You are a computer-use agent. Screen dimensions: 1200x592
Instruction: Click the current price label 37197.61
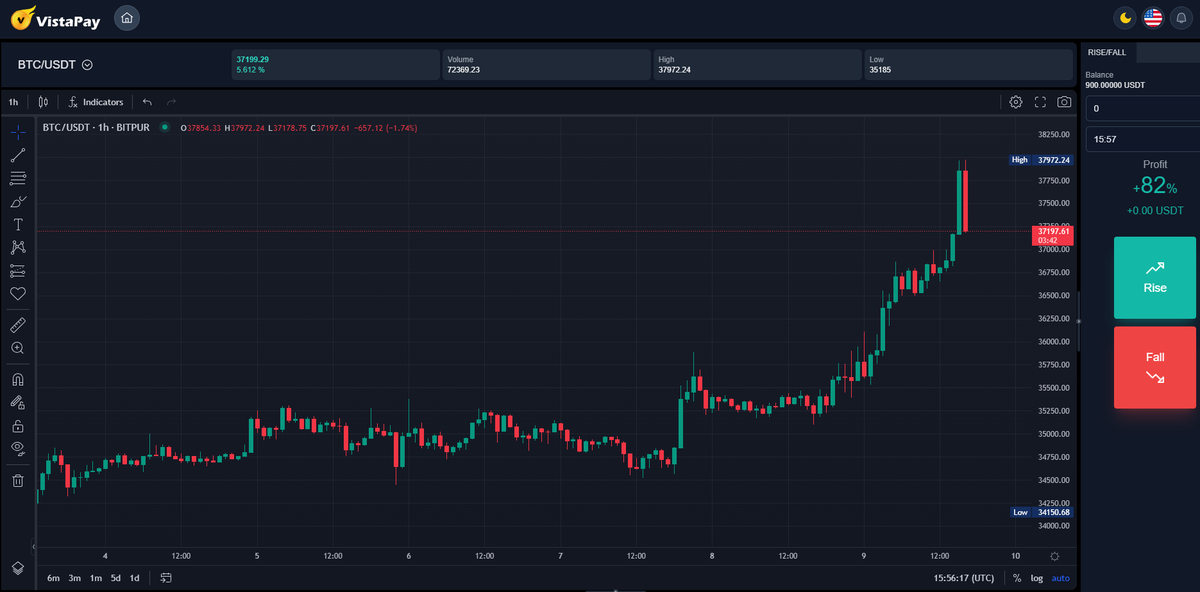pyautogui.click(x=1053, y=235)
